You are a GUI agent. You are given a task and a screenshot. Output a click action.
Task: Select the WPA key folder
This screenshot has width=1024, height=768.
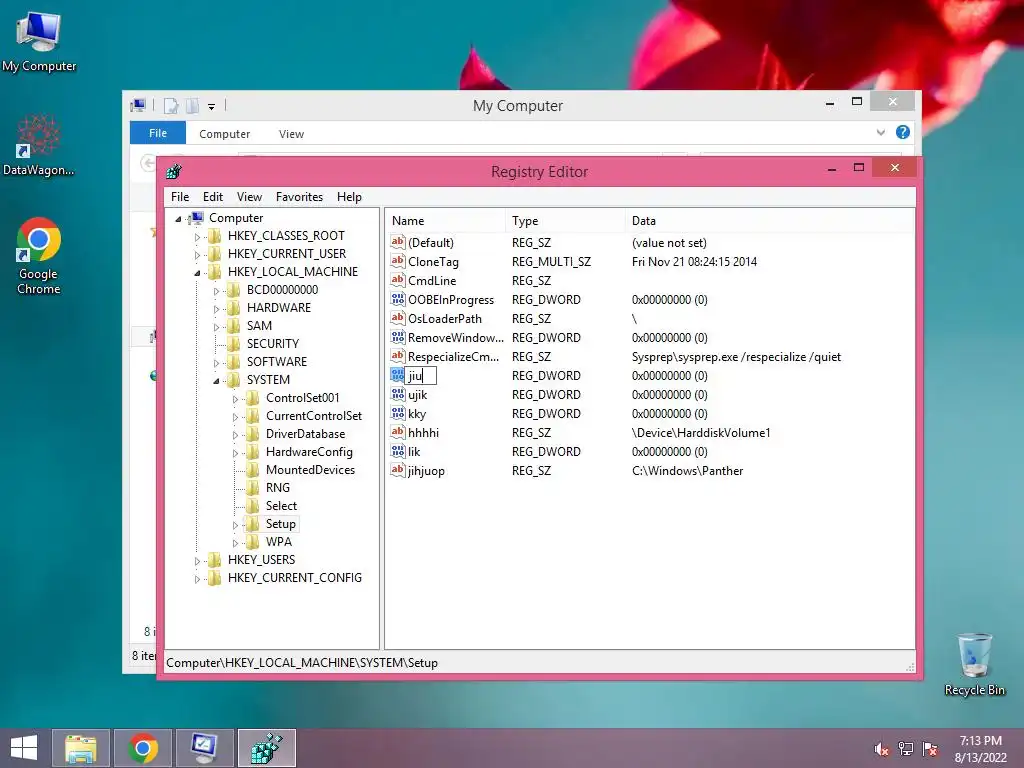[x=252, y=541]
